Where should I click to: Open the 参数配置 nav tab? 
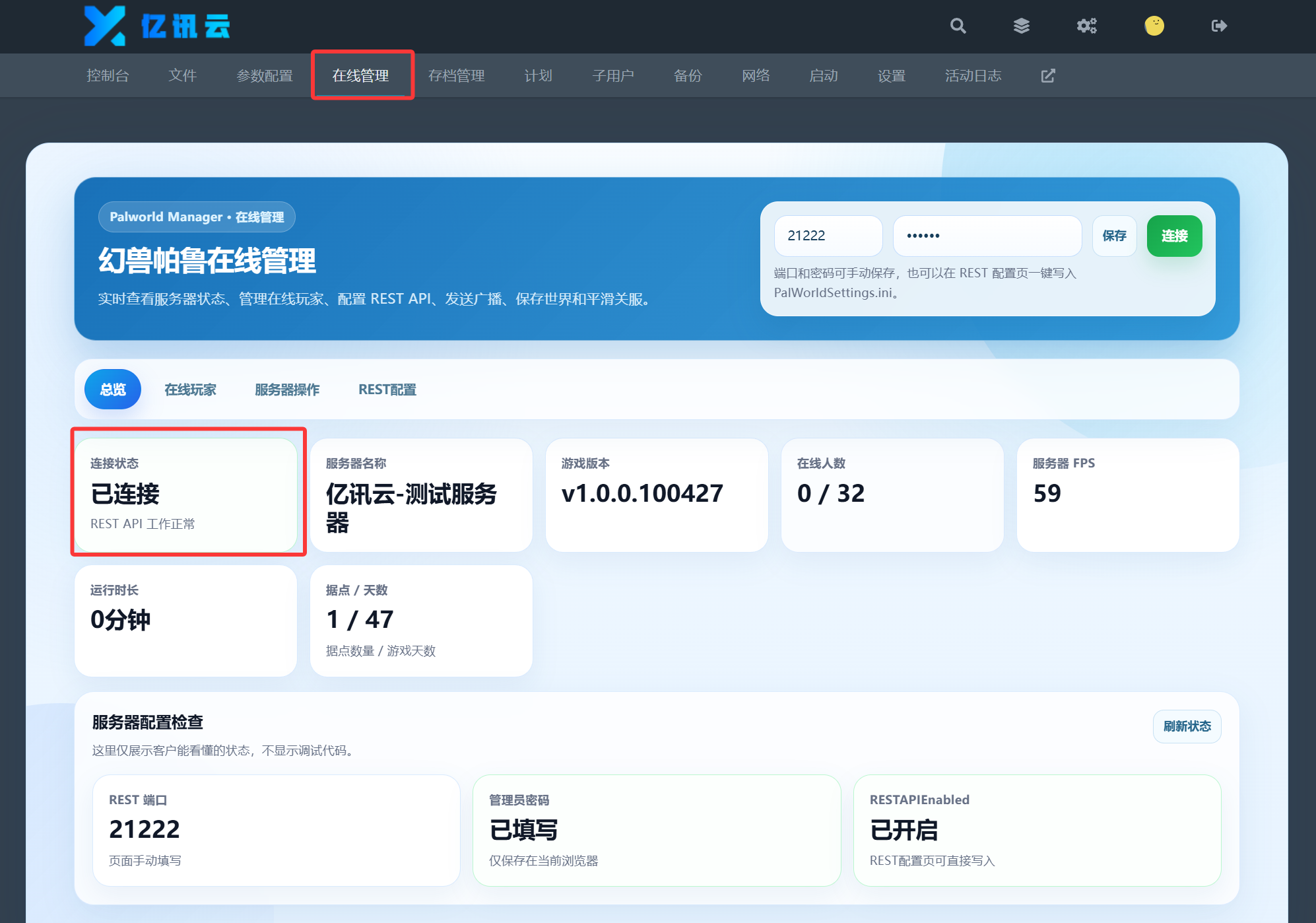265,76
